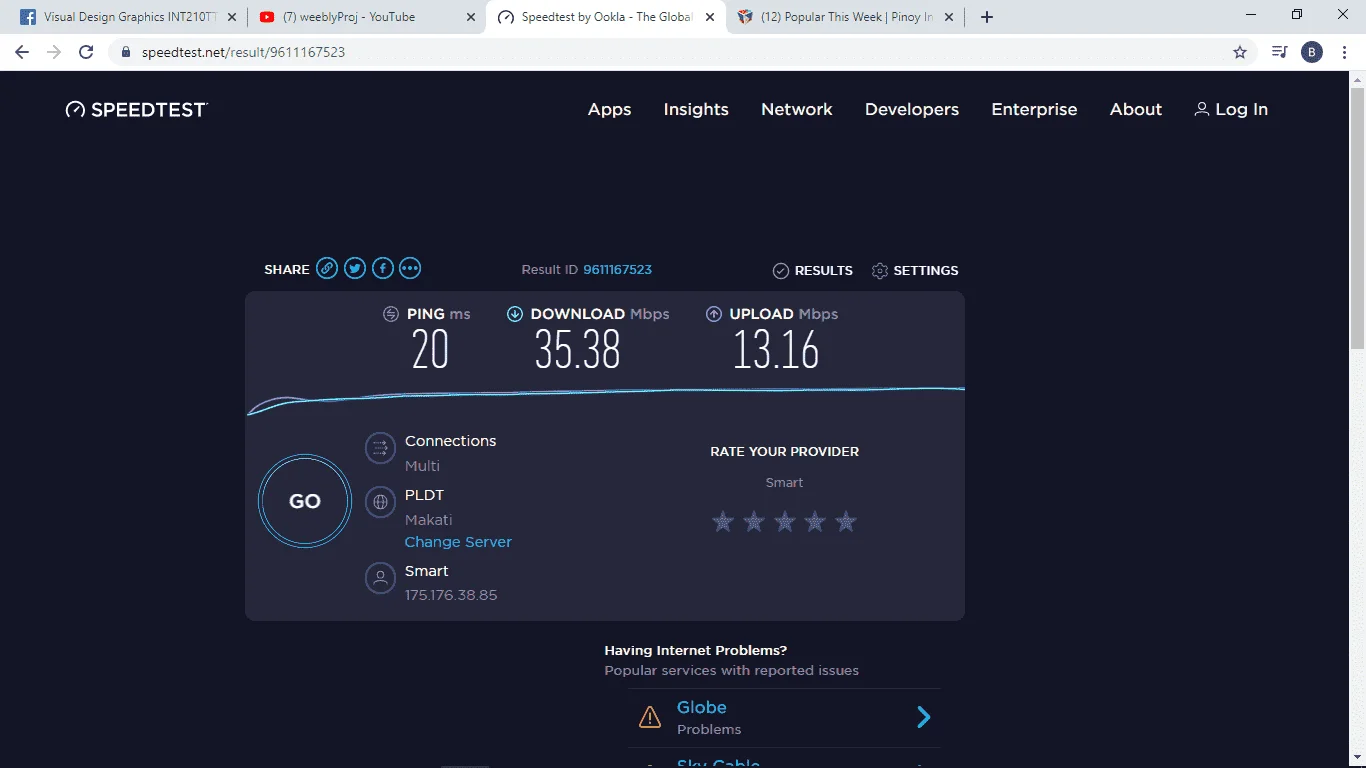Bookmark this page with the star icon
1366x768 pixels.
(1240, 52)
